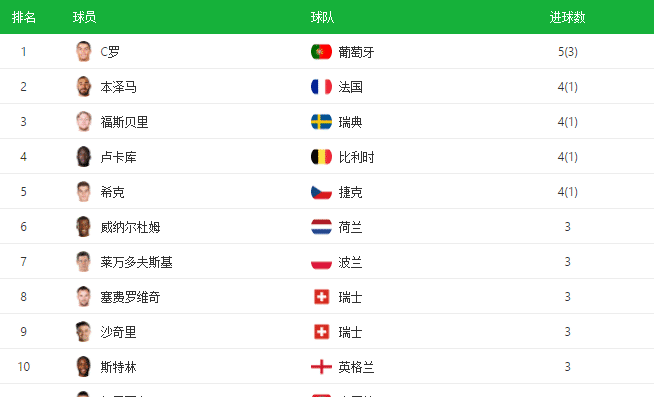The width and height of the screenshot is (654, 397).
Task: Select 斯特林's player photo
Action: (x=83, y=367)
